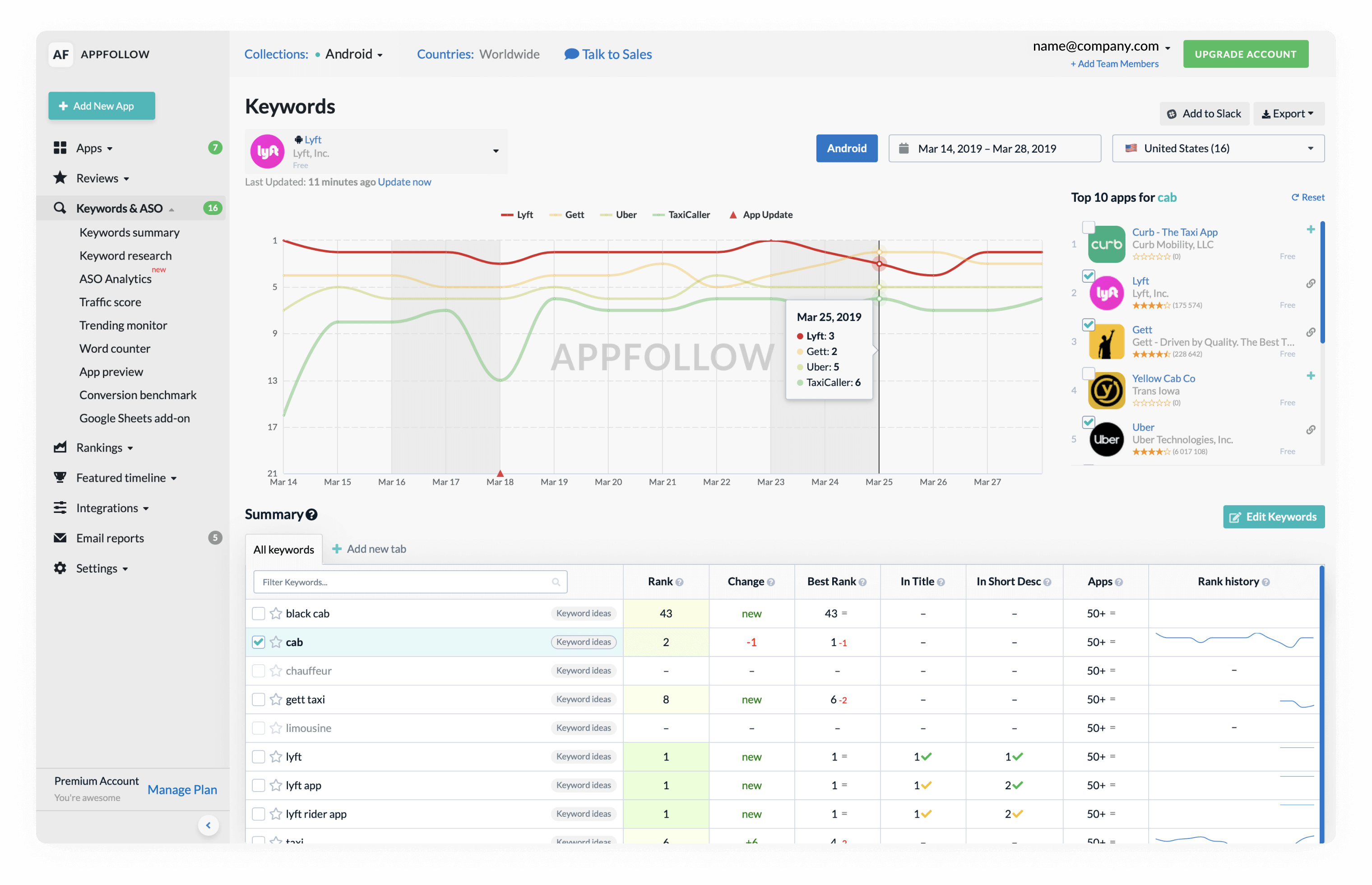
Task: Click the Update now link
Action: pyautogui.click(x=404, y=182)
